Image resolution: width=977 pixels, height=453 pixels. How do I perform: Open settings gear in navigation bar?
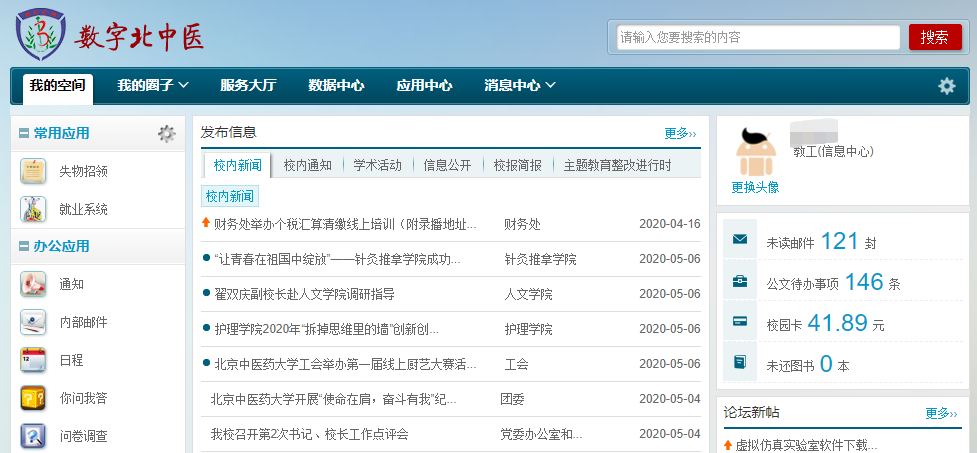point(946,86)
